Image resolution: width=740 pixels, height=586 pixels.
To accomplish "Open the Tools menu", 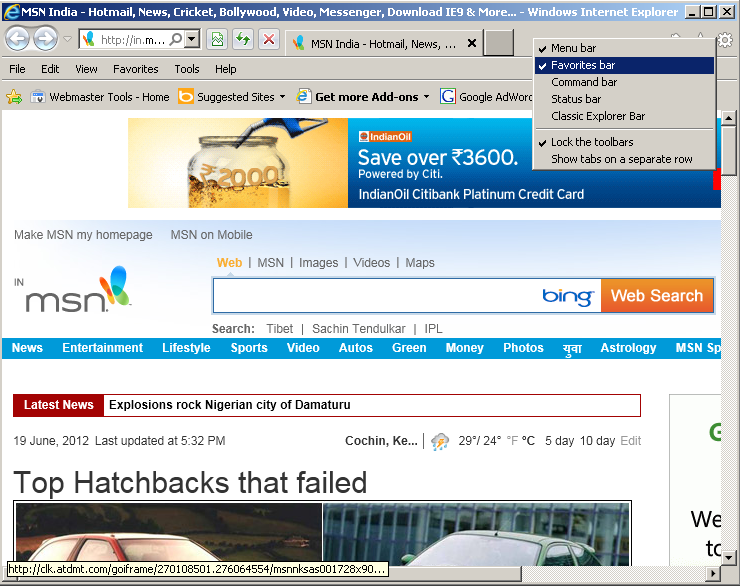I will point(187,69).
